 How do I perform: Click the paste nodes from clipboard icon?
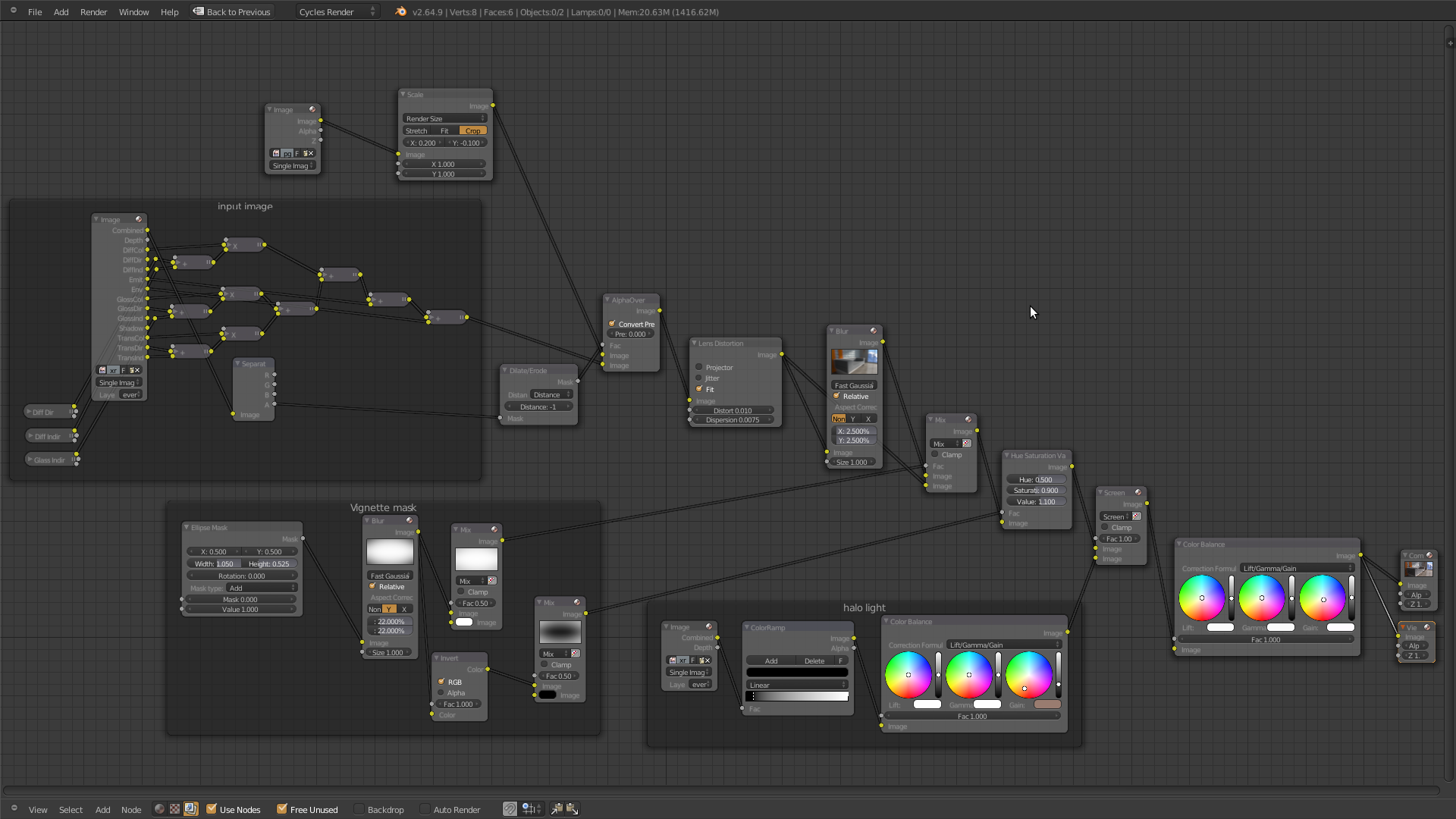point(572,809)
